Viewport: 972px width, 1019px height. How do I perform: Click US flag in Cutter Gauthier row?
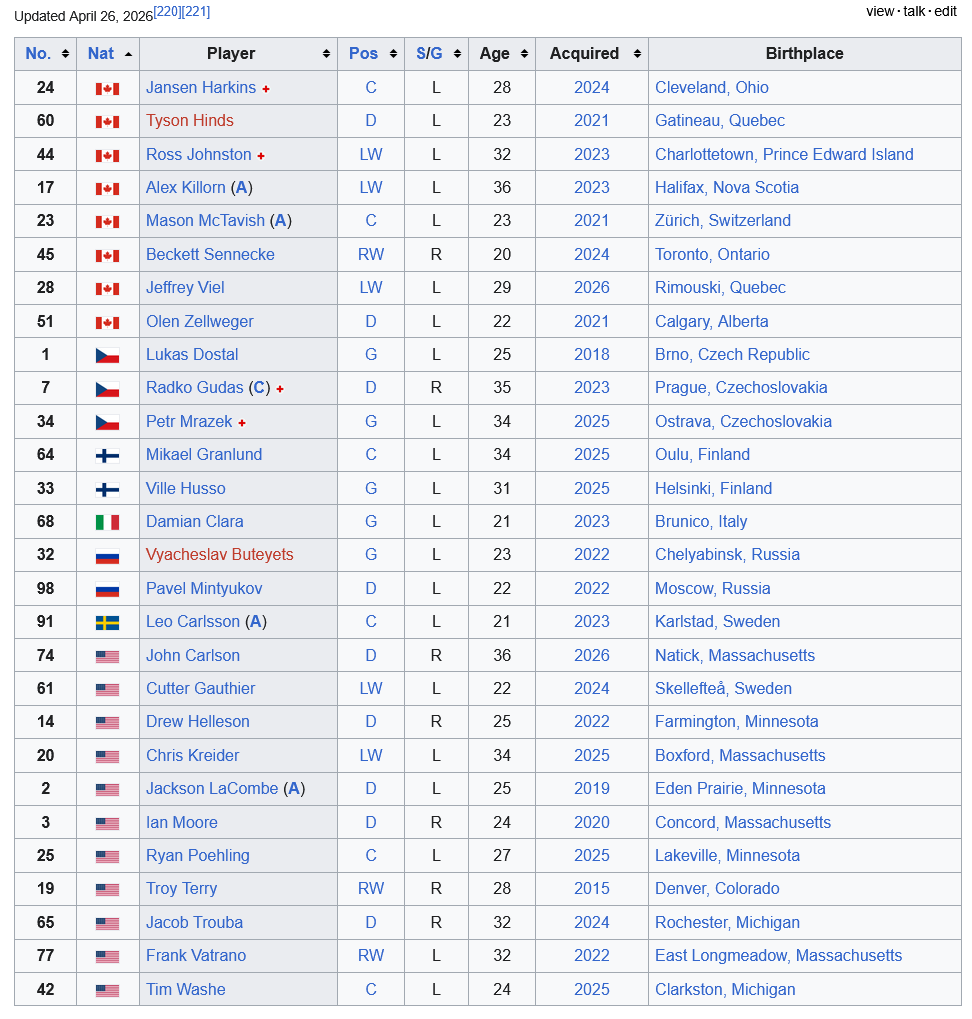(x=107, y=690)
